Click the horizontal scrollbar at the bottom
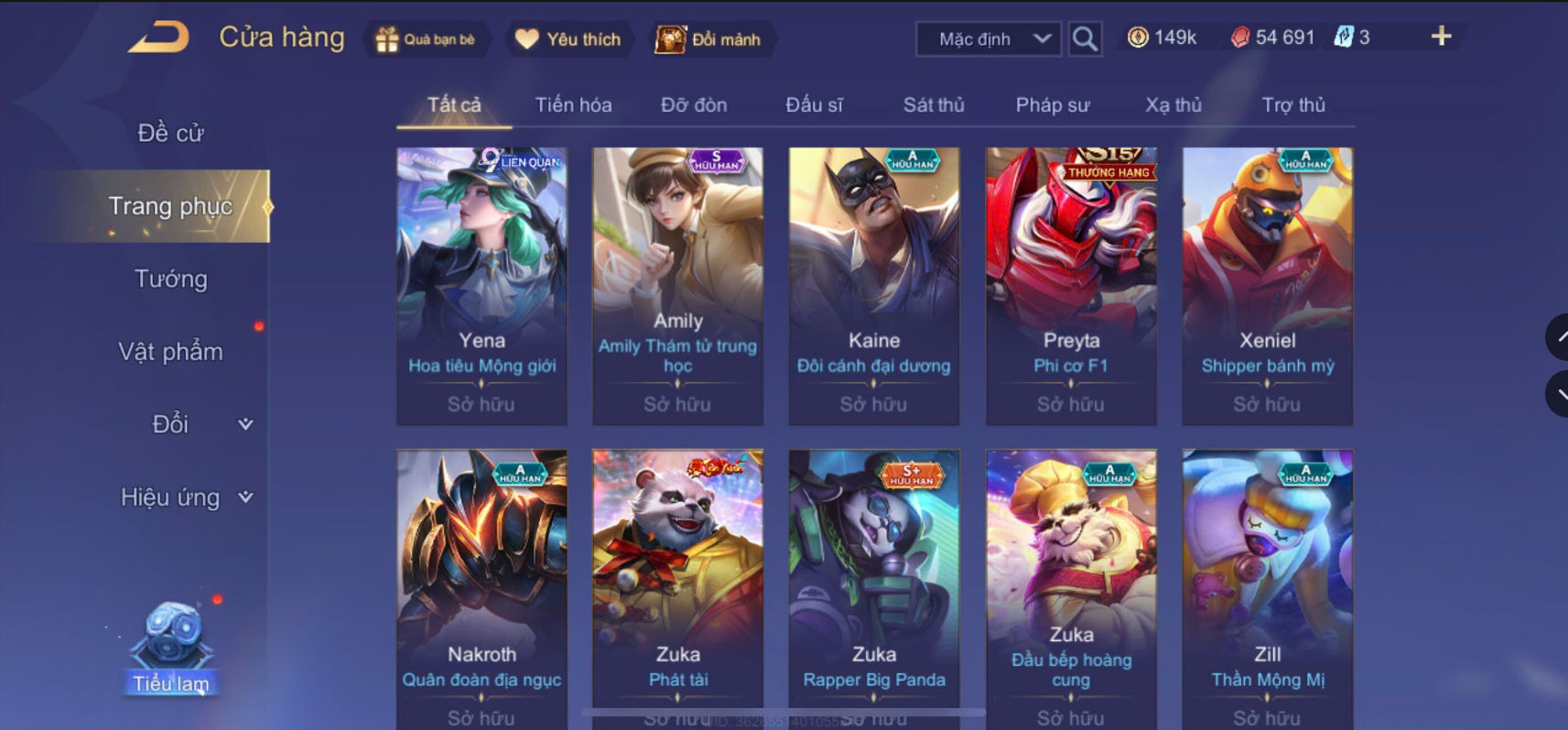This screenshot has height=730, width=1568. 783,712
